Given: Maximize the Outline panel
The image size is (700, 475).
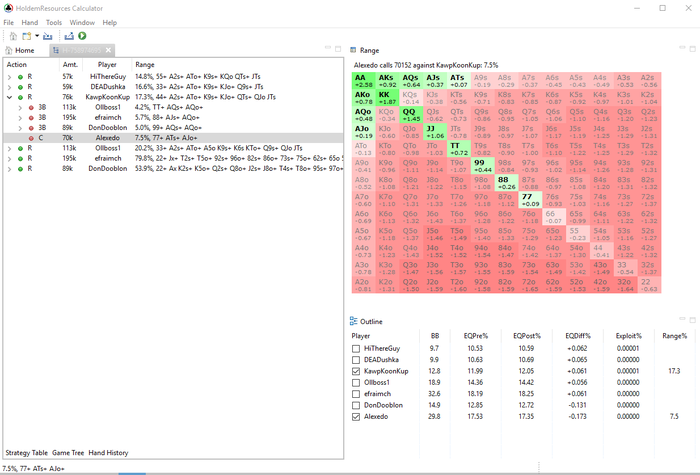Looking at the screenshot, I should click(692, 320).
